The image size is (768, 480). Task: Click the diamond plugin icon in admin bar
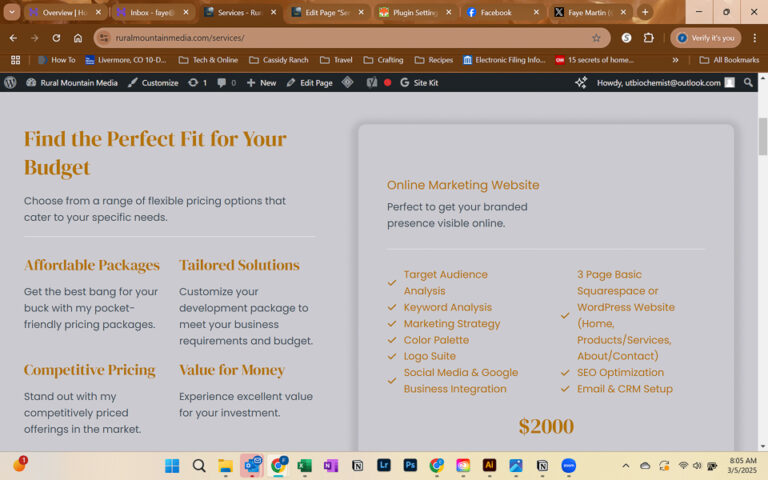[348, 82]
